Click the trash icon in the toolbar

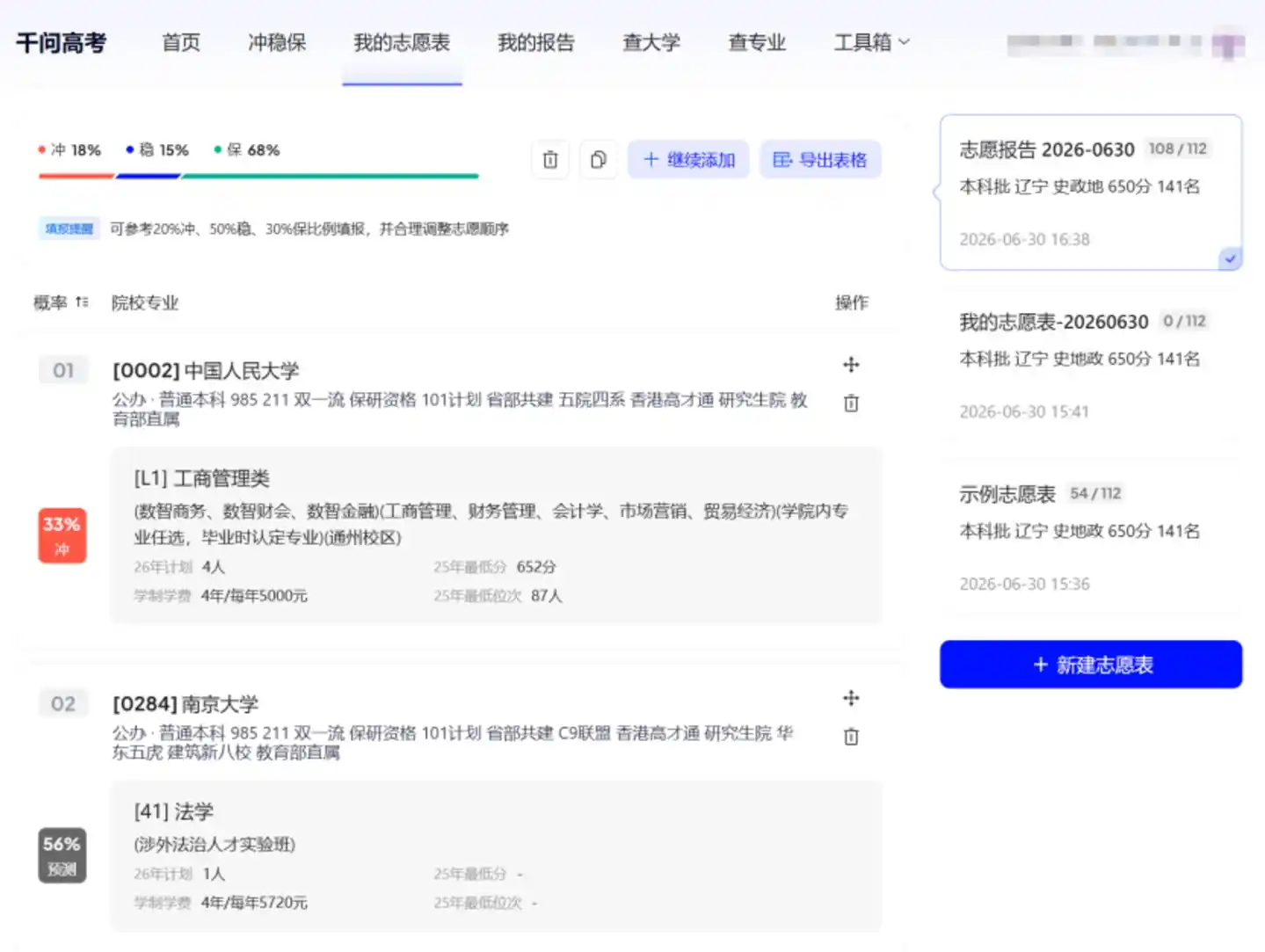pos(550,159)
